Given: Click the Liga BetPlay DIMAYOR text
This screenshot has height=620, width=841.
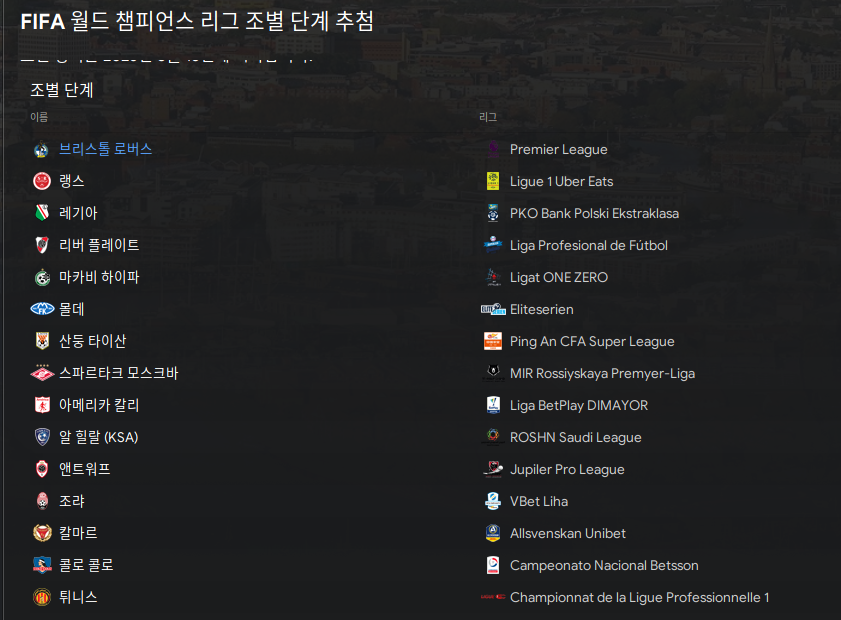Looking at the screenshot, I should click(x=579, y=405).
